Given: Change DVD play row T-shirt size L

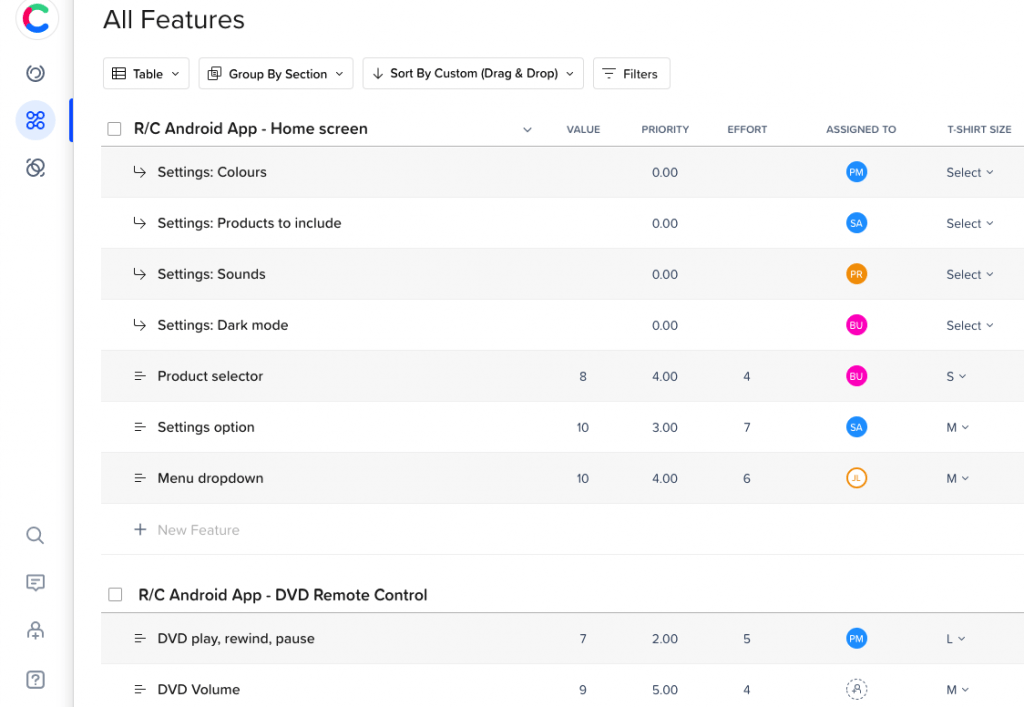Looking at the screenshot, I should tap(956, 638).
